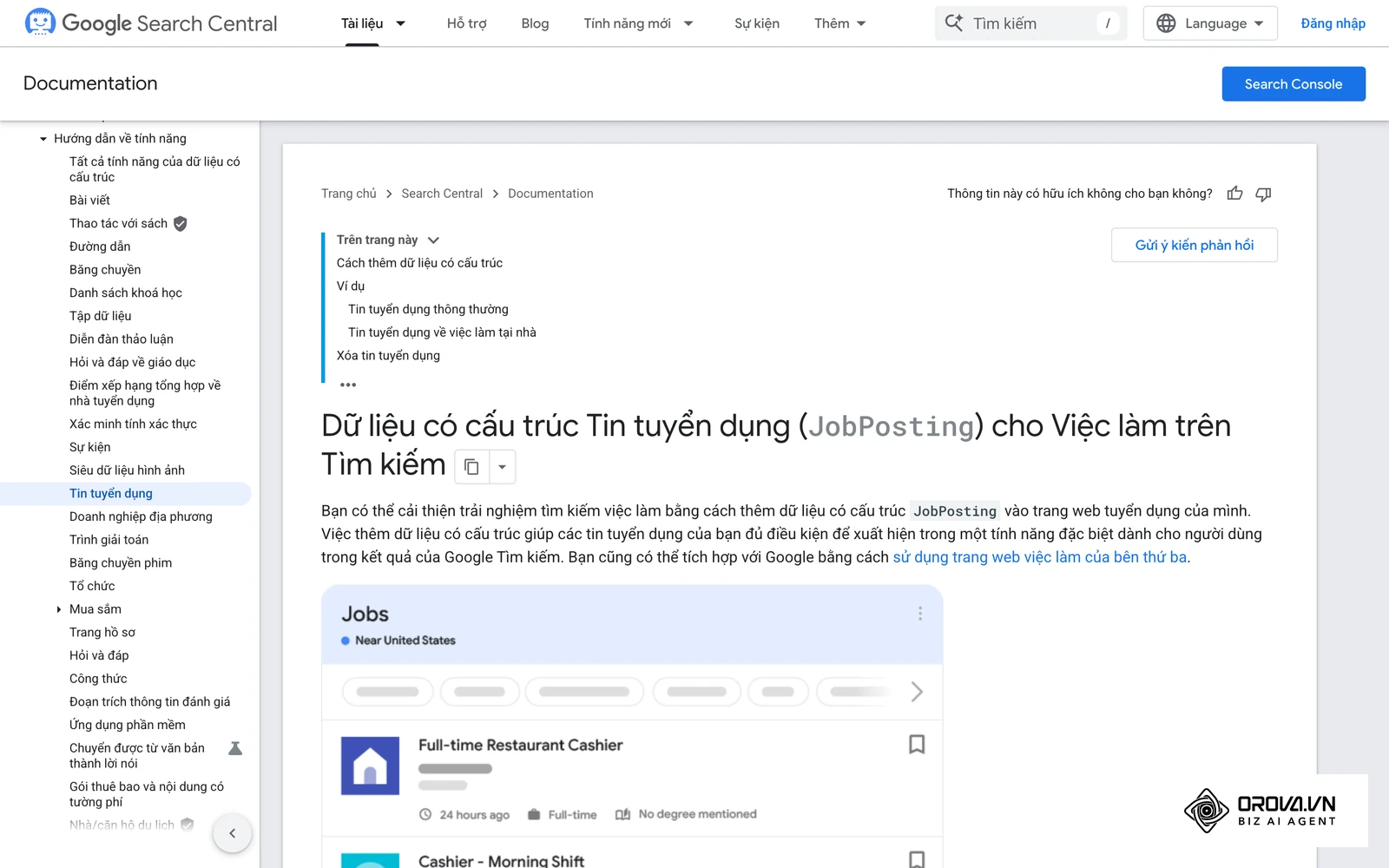
Task: Select Thao tác với sách in sidebar
Action: pos(119,223)
